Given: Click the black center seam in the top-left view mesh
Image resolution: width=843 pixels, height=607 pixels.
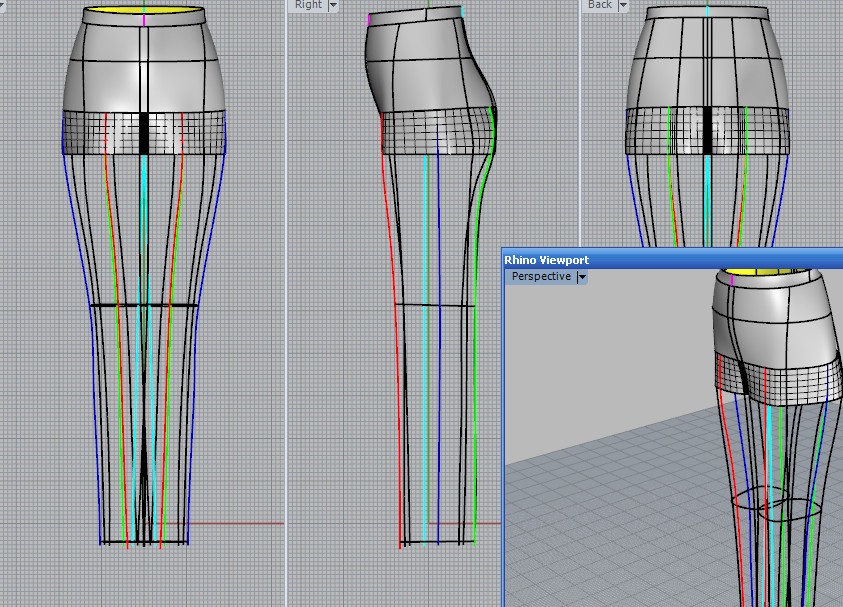Looking at the screenshot, I should (145, 131).
